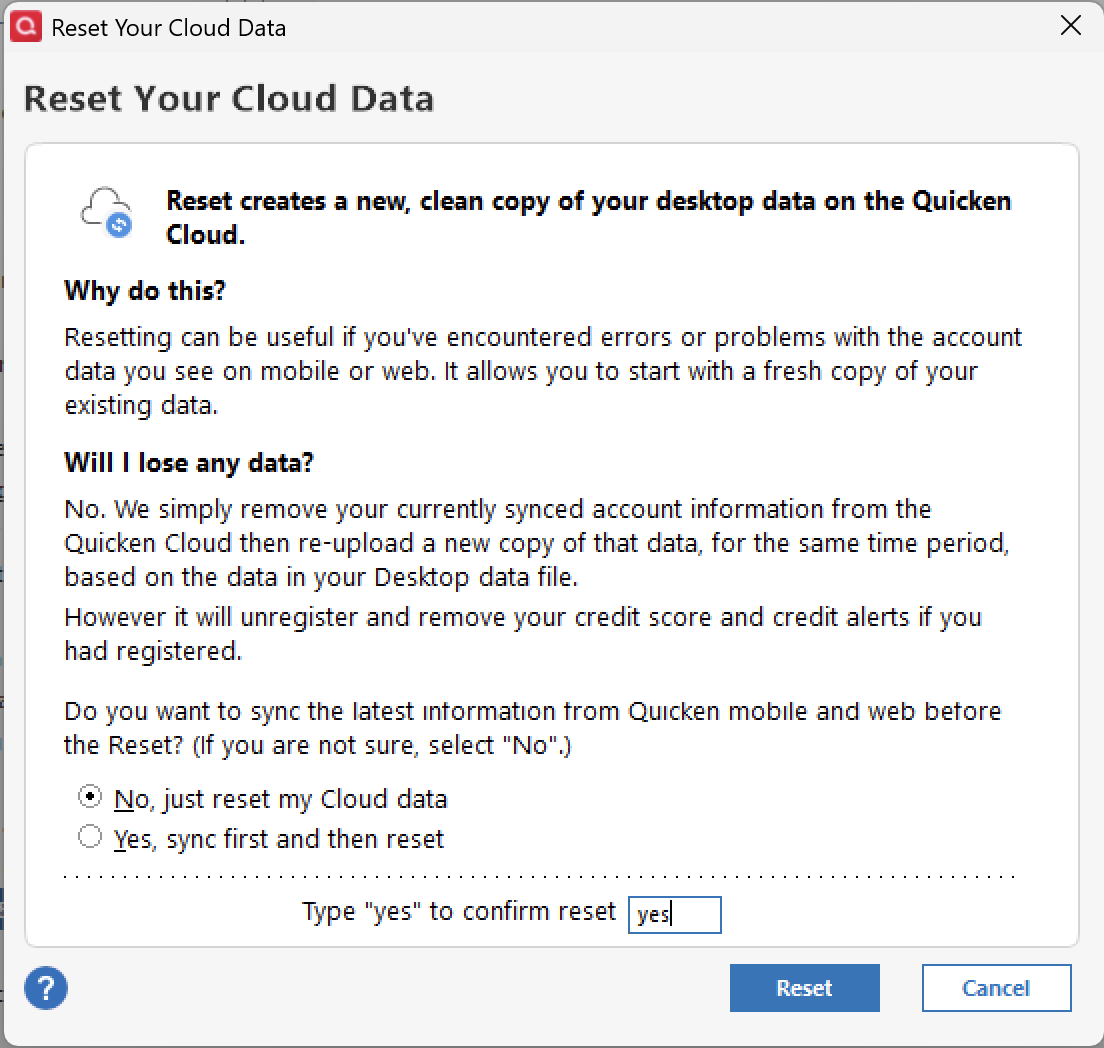Click the paragraph about credit score removal
Image resolution: width=1104 pixels, height=1048 pixels.
pyautogui.click(x=522, y=633)
